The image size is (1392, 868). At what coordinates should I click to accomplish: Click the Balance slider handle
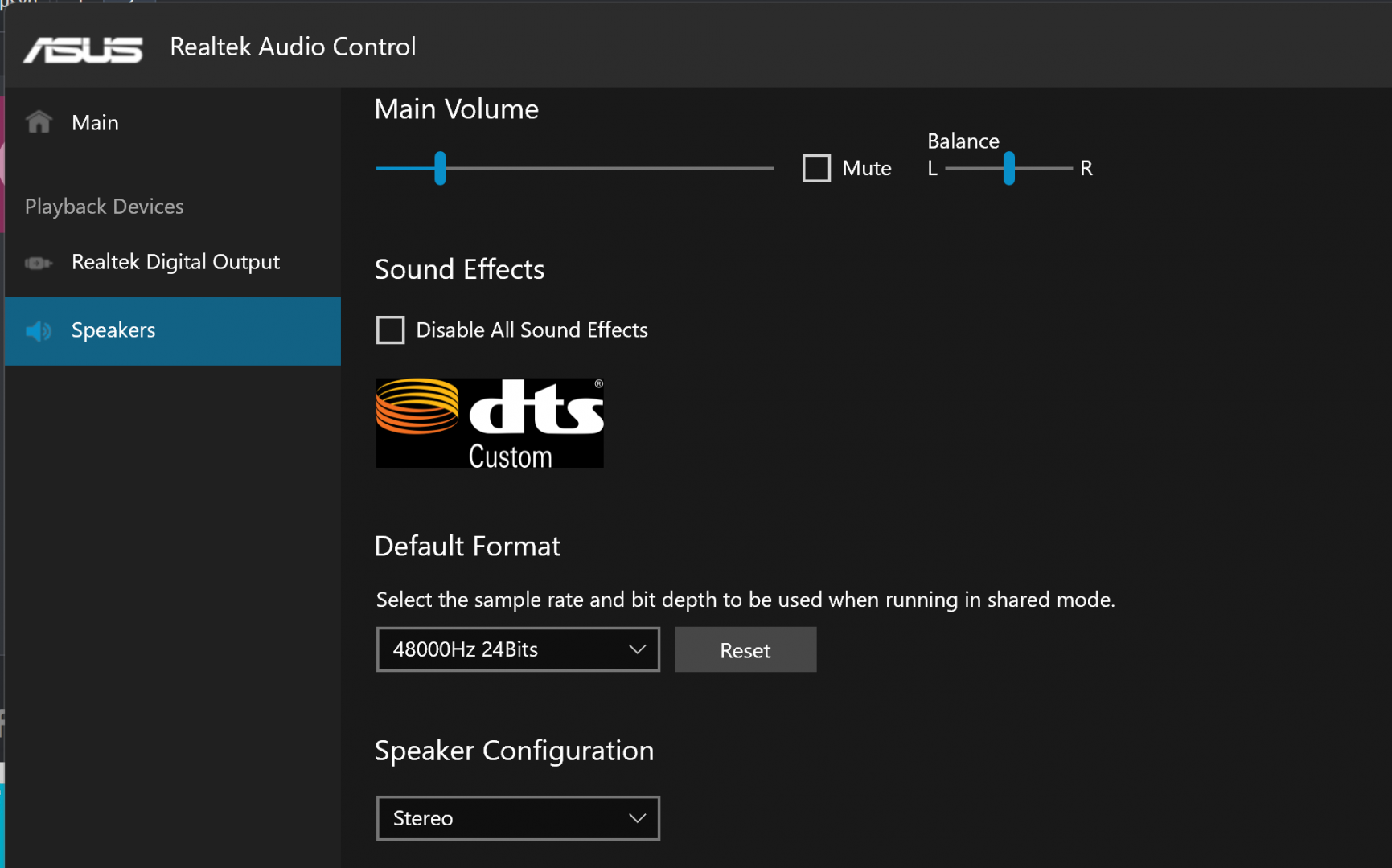[x=1008, y=169]
